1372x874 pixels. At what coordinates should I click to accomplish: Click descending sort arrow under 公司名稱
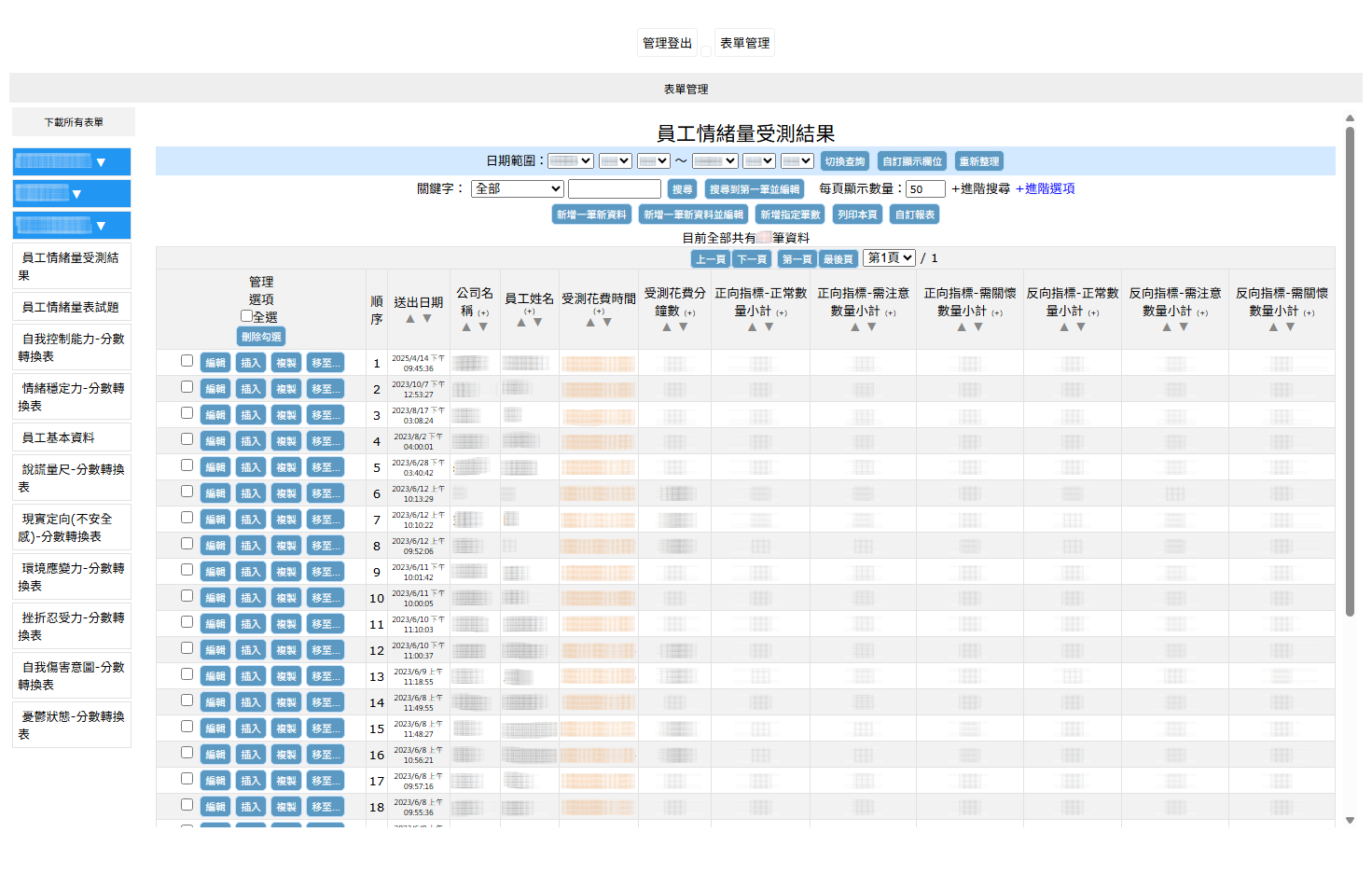(x=483, y=327)
